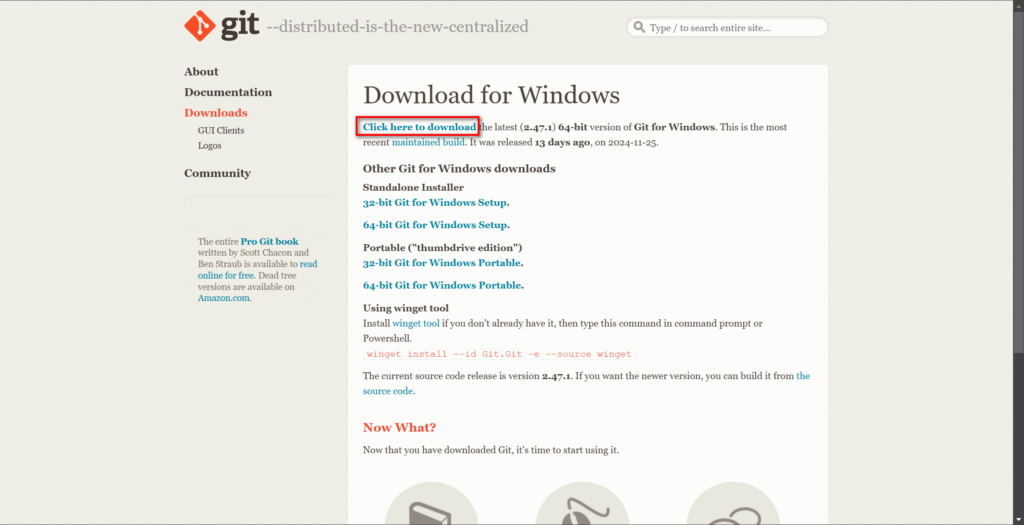
Task: Focus the site search input field
Action: point(727,27)
